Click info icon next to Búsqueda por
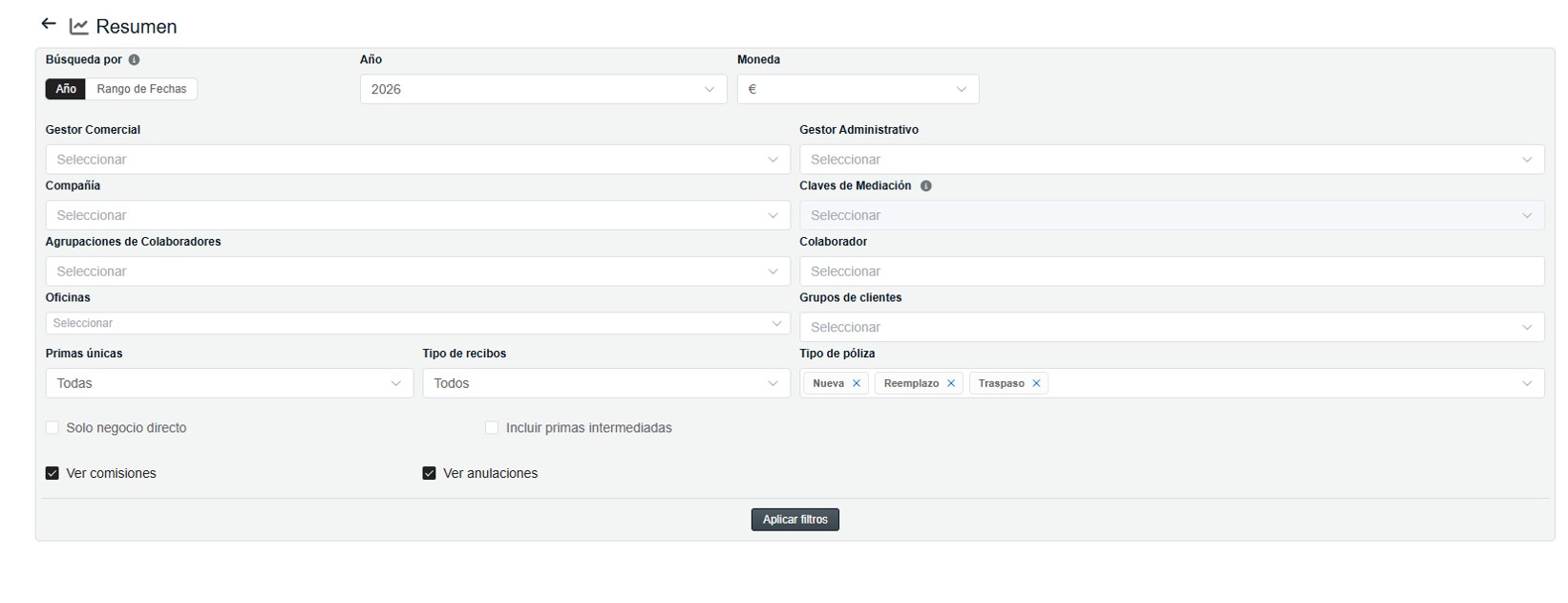This screenshot has width=1568, height=603. pos(134,59)
